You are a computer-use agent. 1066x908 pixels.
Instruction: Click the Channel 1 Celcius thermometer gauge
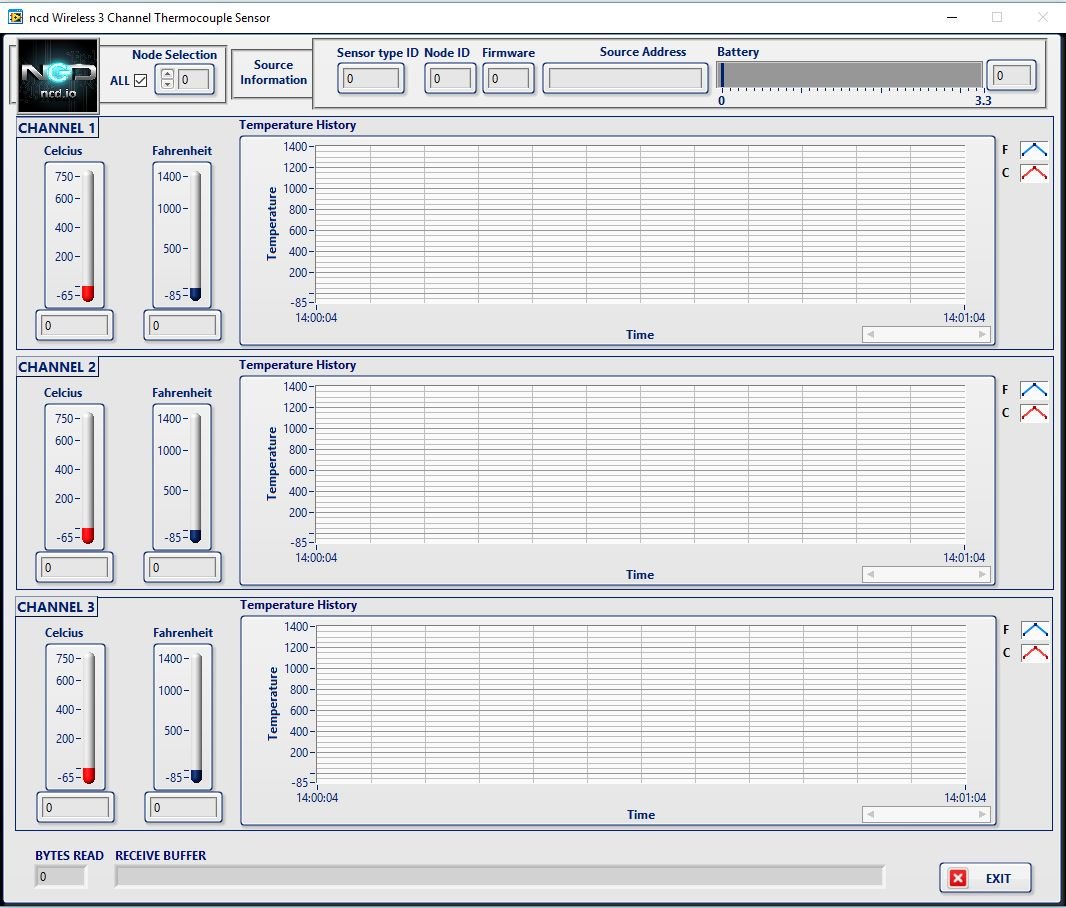[88, 234]
